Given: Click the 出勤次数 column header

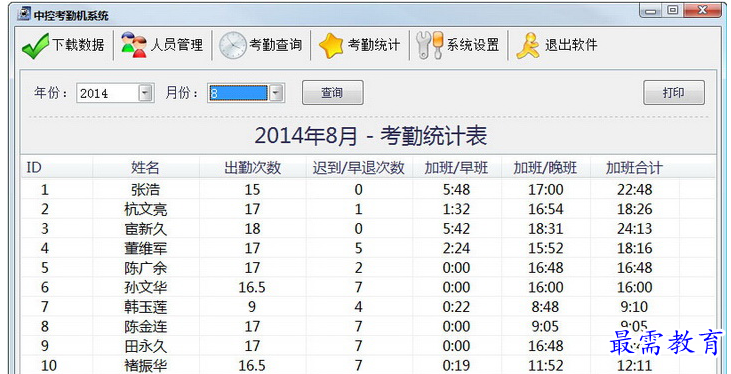Looking at the screenshot, I should (252, 167).
